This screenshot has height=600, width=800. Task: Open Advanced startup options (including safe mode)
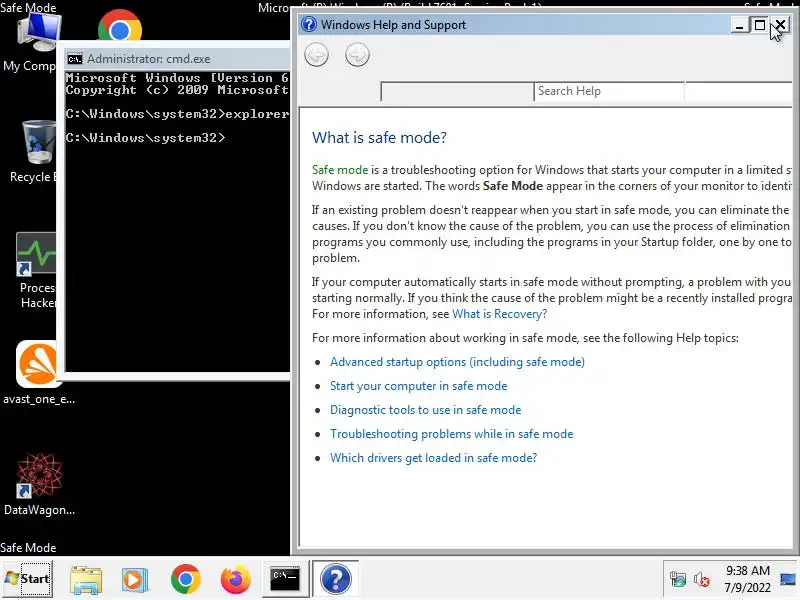click(457, 362)
